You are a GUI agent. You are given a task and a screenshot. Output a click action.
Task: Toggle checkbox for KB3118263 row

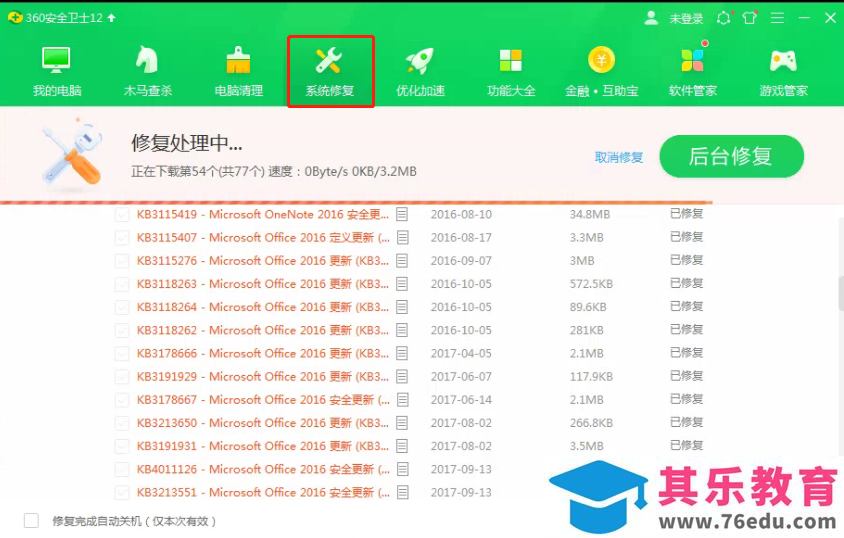tap(122, 284)
